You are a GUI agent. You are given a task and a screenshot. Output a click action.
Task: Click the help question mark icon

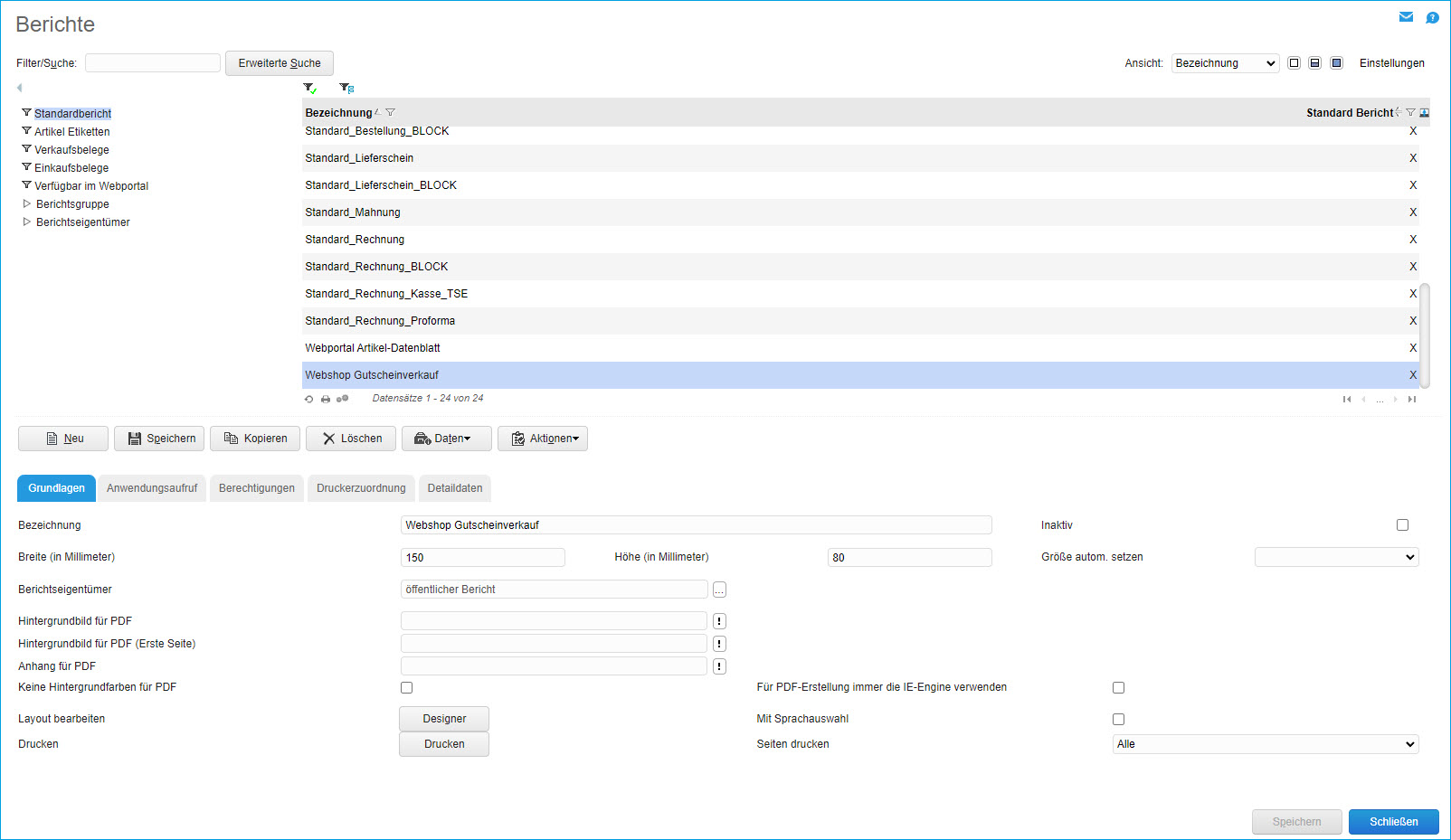[x=1432, y=17]
